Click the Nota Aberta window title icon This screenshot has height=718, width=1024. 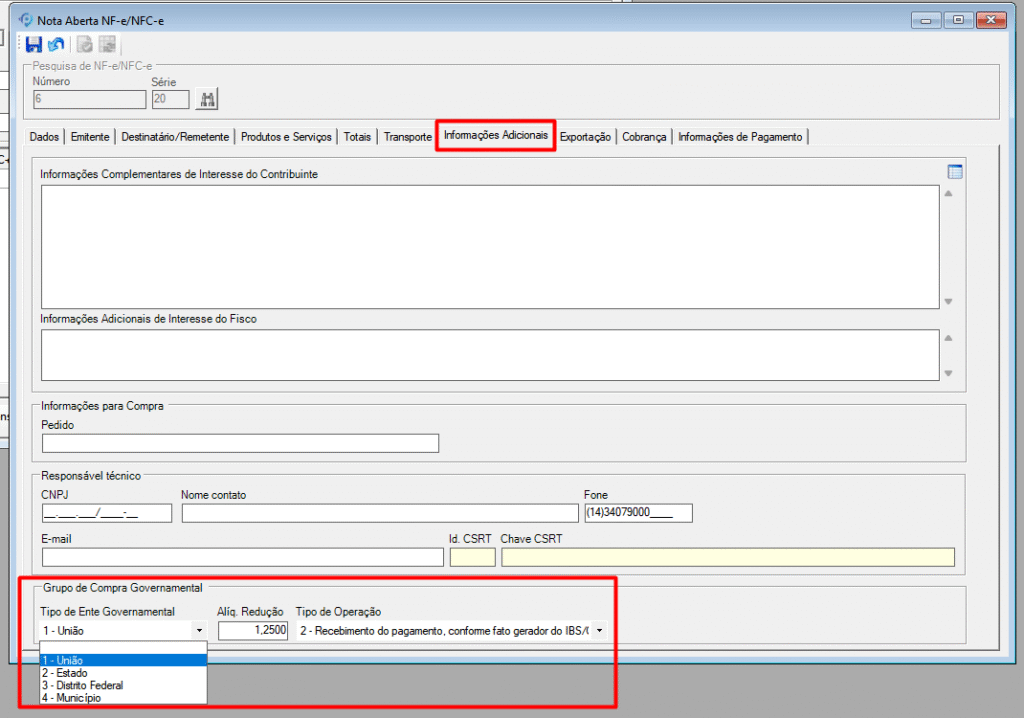26,19
